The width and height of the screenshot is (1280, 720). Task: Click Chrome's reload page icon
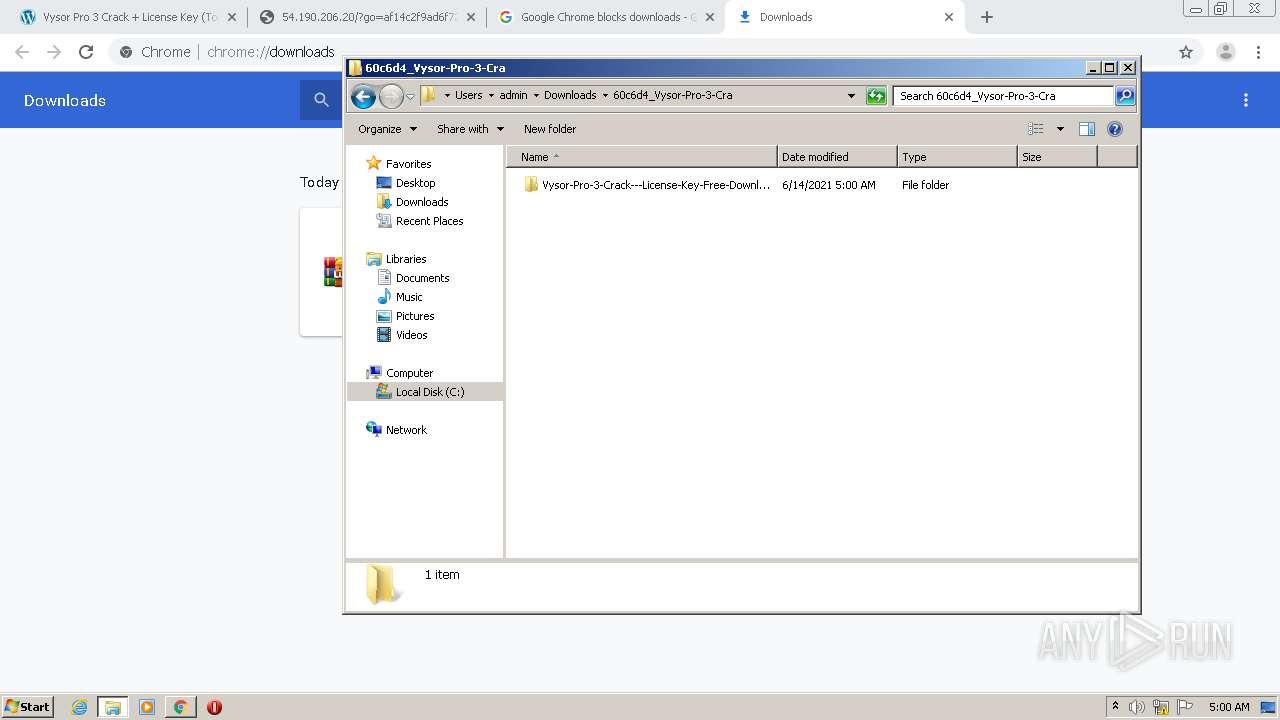[x=86, y=52]
